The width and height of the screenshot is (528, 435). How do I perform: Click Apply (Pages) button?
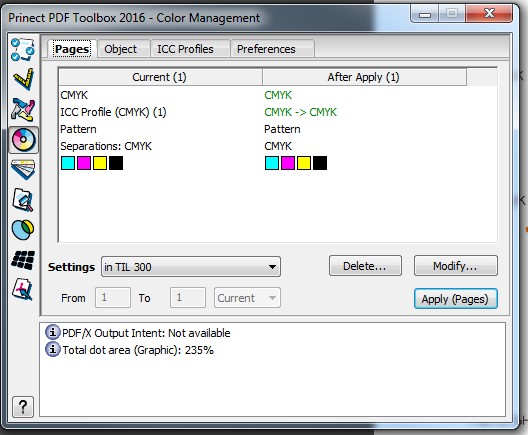click(456, 299)
